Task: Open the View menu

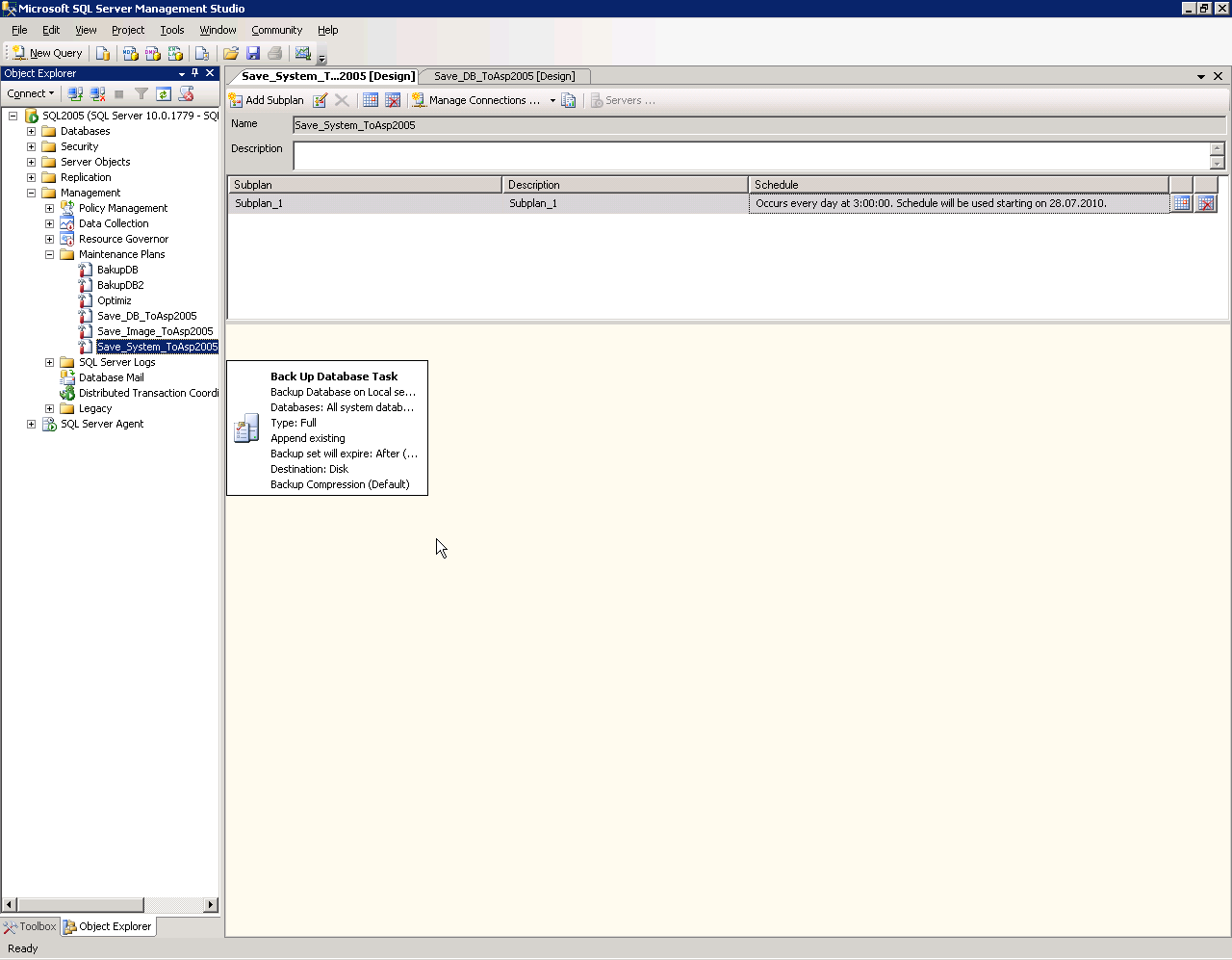Action: click(86, 30)
